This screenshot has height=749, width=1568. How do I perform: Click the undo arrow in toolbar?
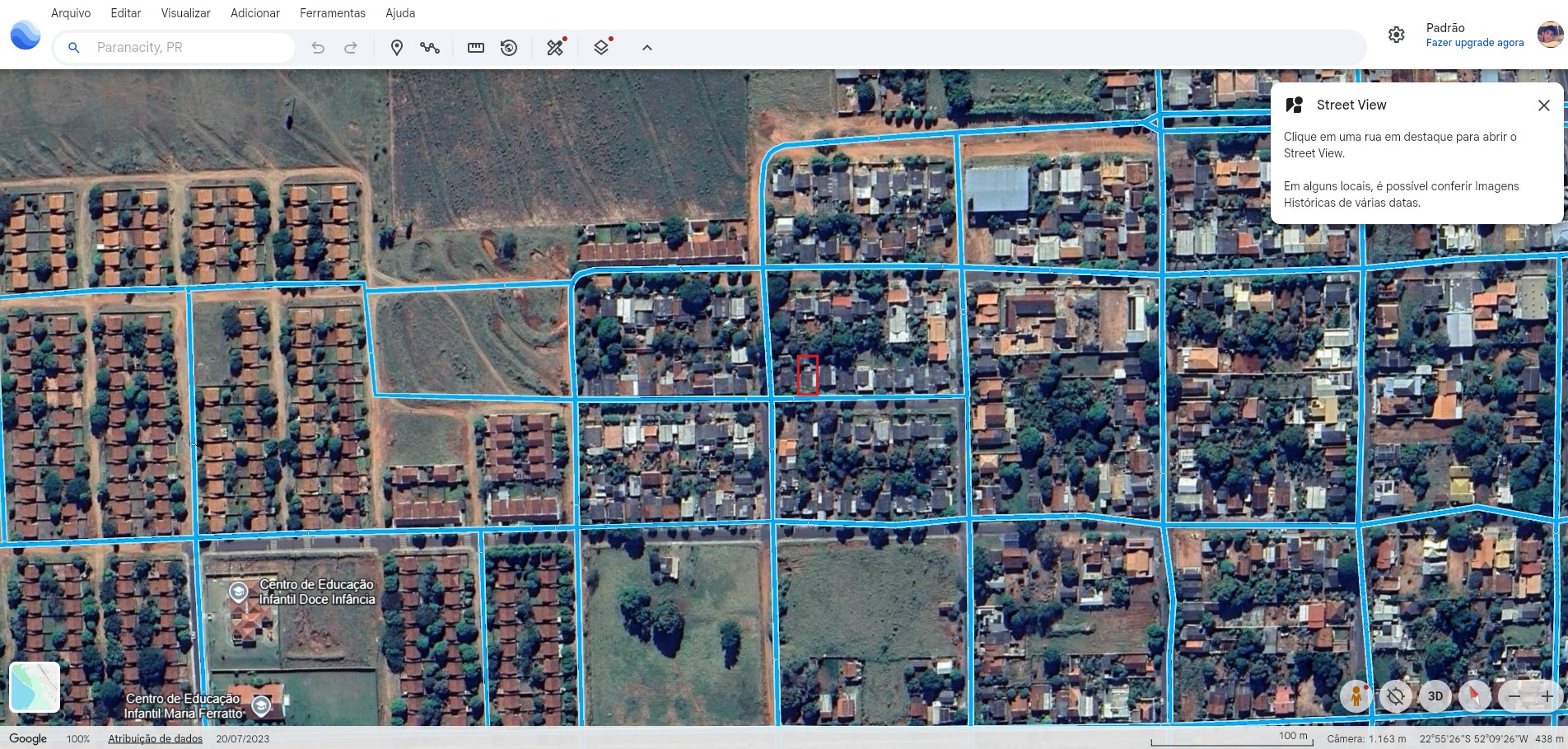[318, 48]
